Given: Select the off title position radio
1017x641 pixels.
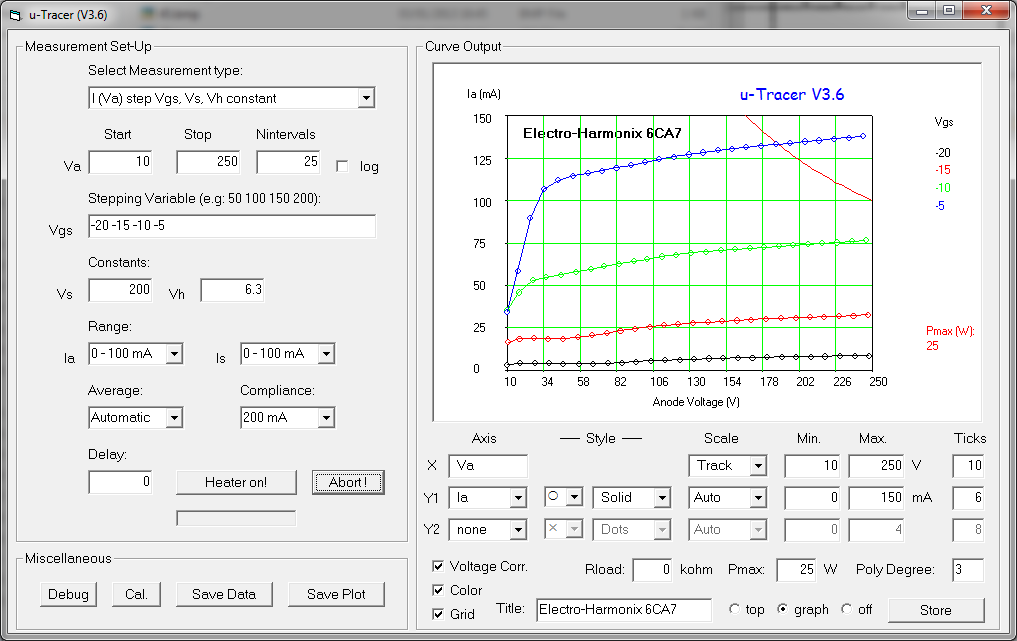Looking at the screenshot, I should [846, 609].
